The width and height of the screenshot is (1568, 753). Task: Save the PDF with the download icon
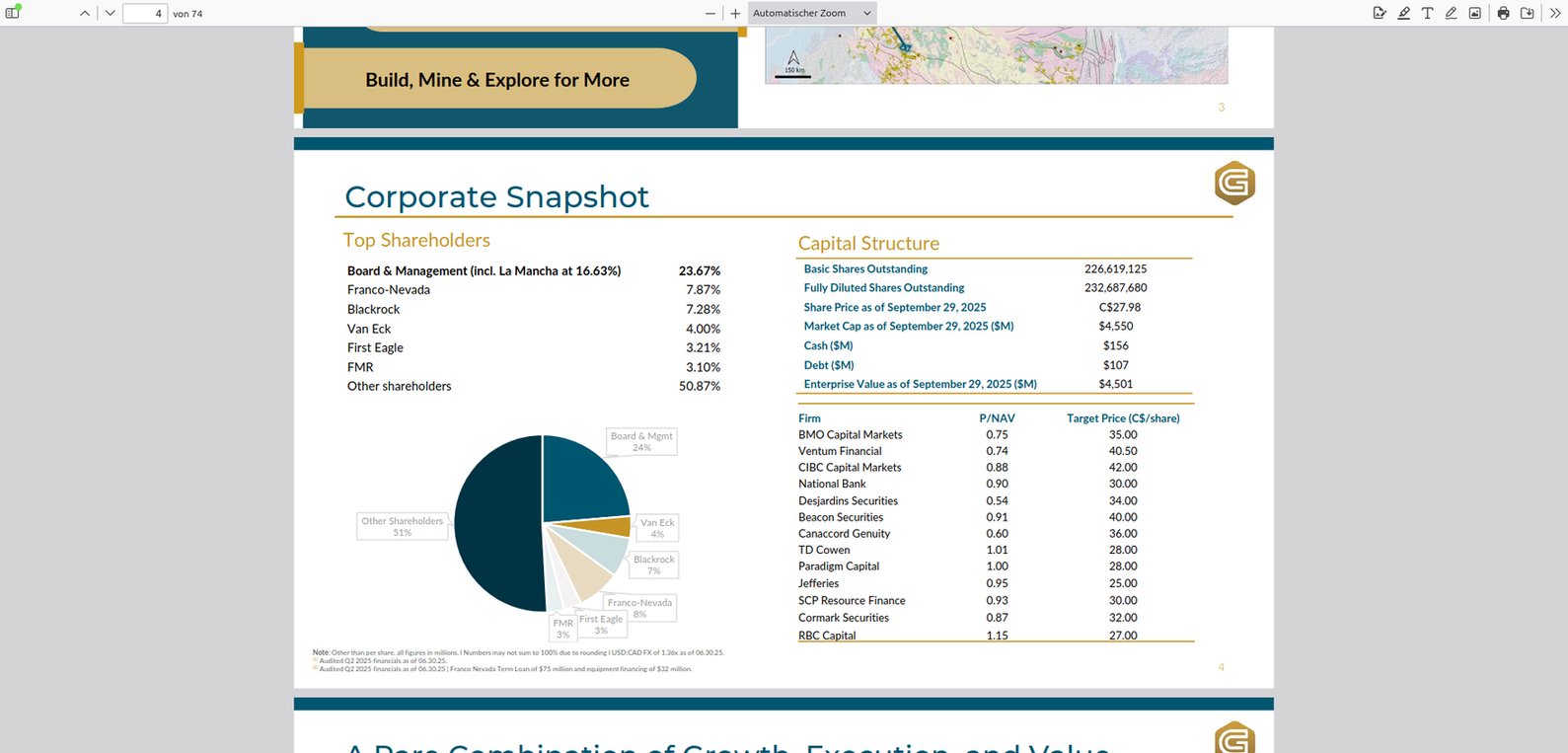point(1527,13)
